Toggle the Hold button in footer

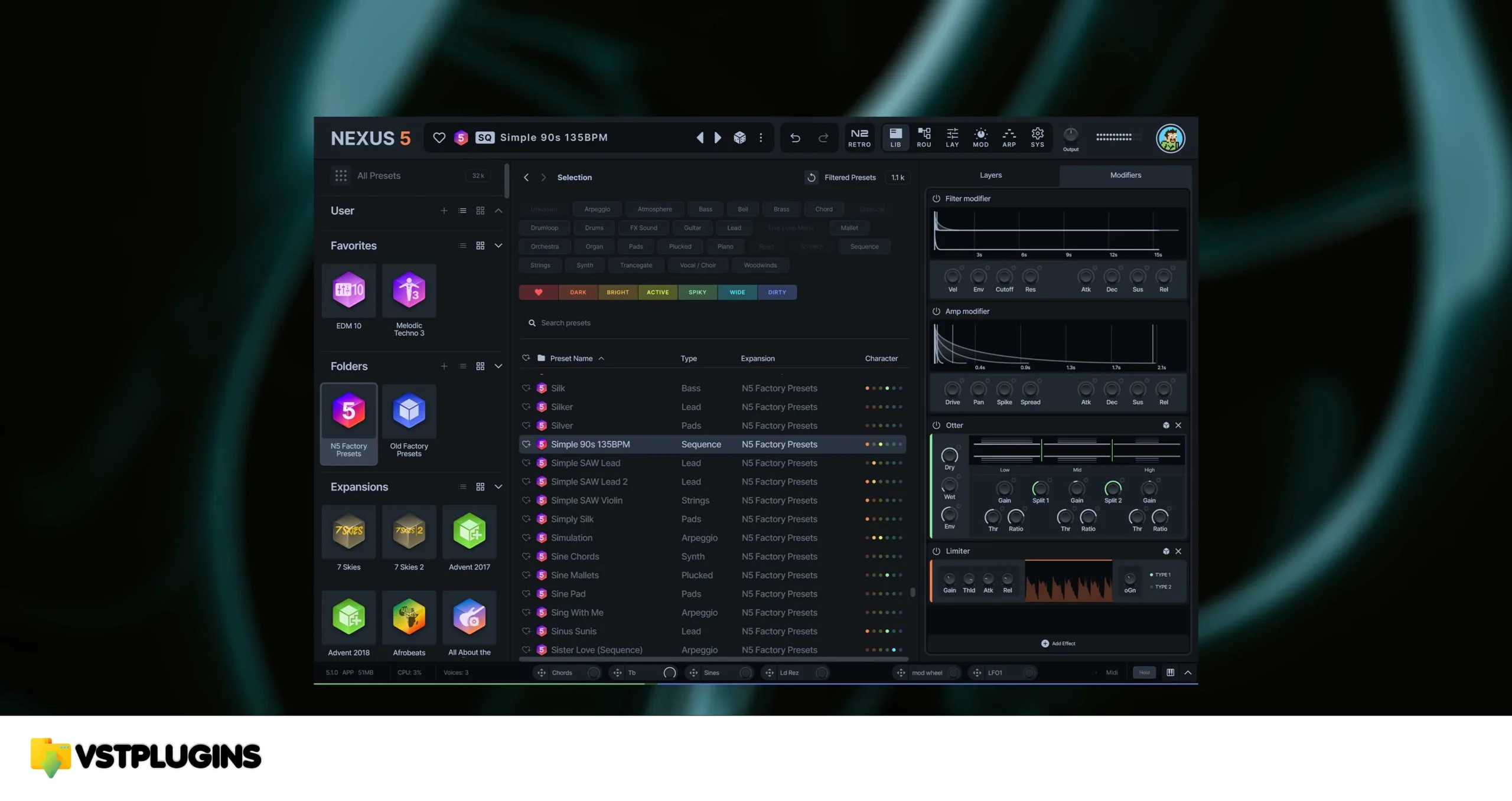pos(1144,672)
